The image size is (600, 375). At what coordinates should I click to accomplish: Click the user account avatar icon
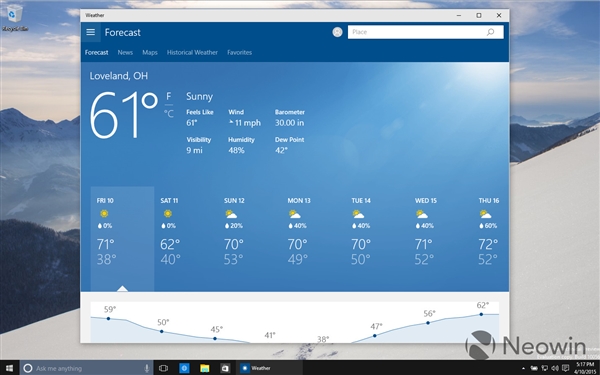(337, 32)
